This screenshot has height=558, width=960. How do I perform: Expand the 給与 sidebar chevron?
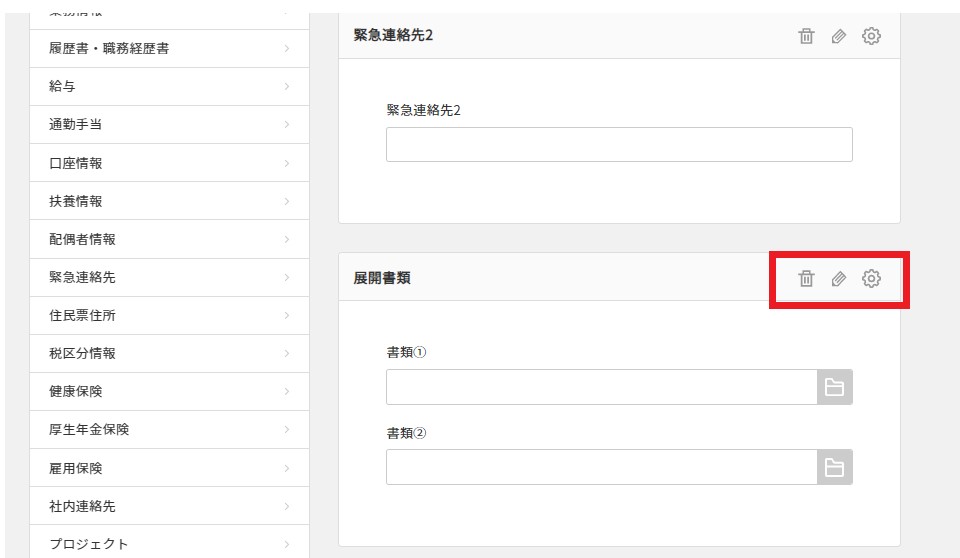pos(286,87)
